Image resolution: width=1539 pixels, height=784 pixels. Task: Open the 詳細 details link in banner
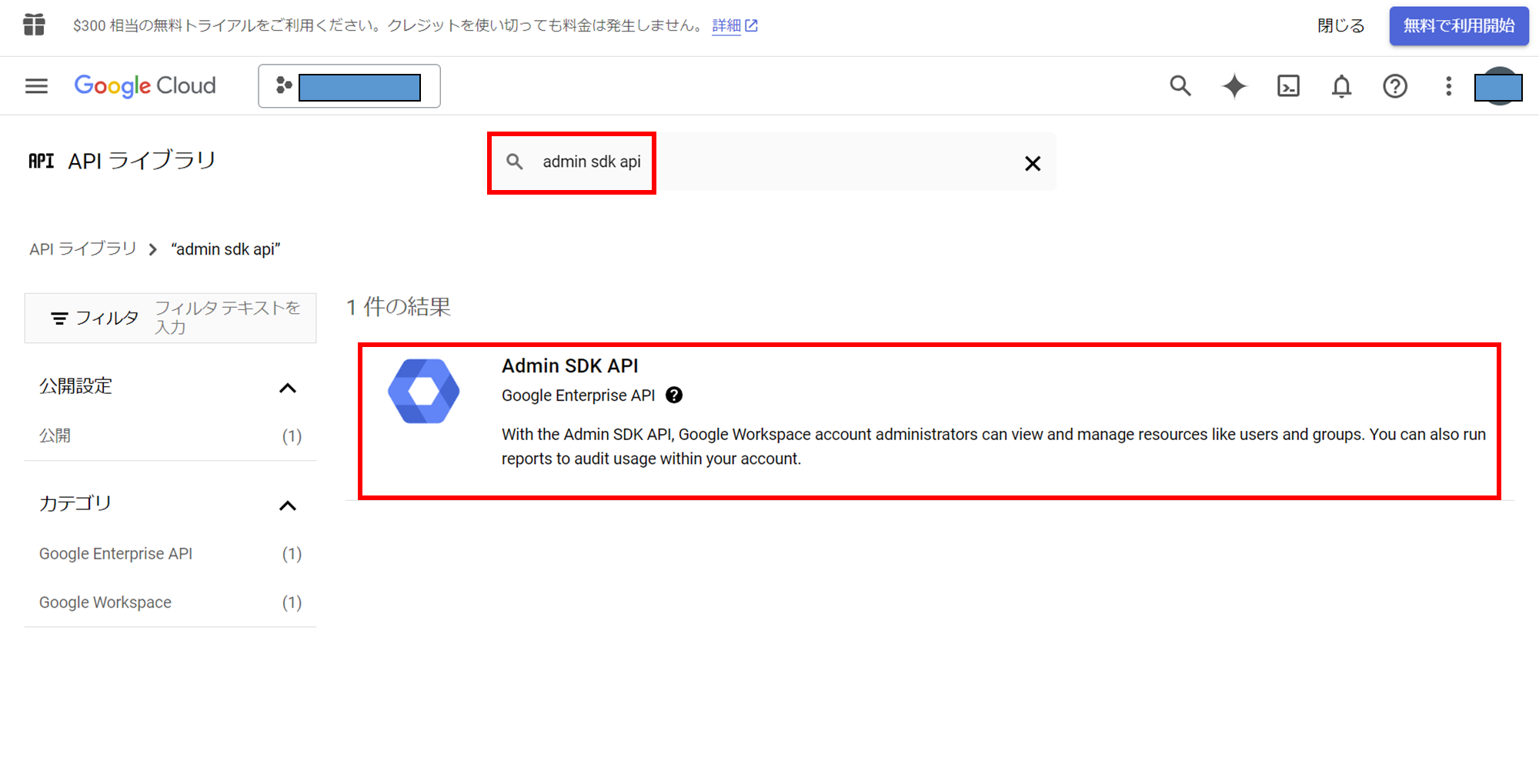[x=734, y=25]
